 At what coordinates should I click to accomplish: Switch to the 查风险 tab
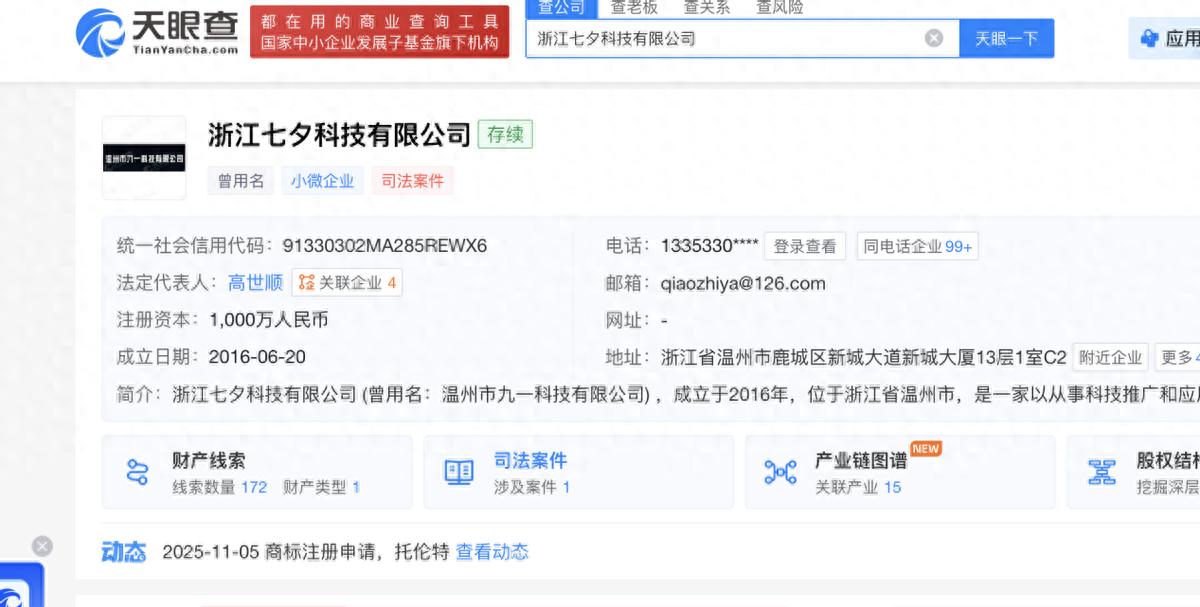tap(779, 7)
